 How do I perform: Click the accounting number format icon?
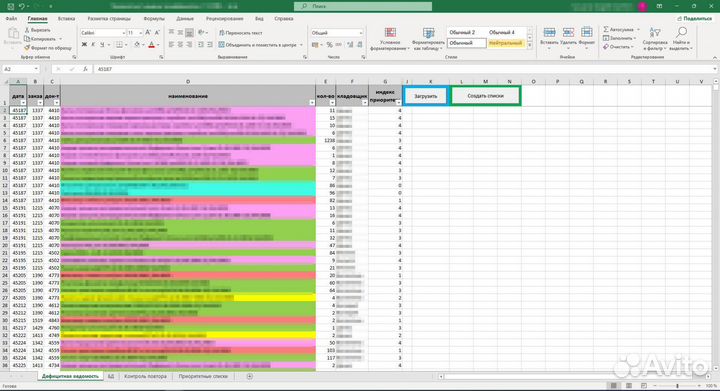coord(315,45)
